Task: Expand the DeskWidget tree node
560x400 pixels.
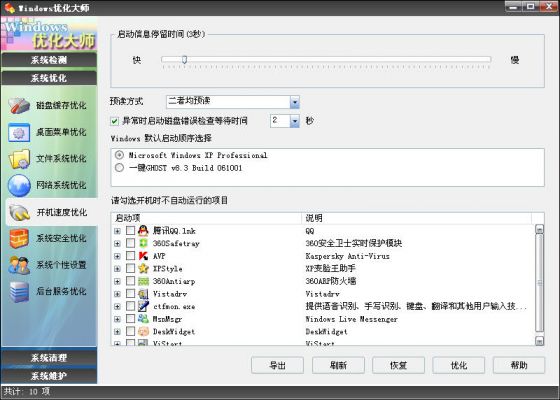Action: 117,332
